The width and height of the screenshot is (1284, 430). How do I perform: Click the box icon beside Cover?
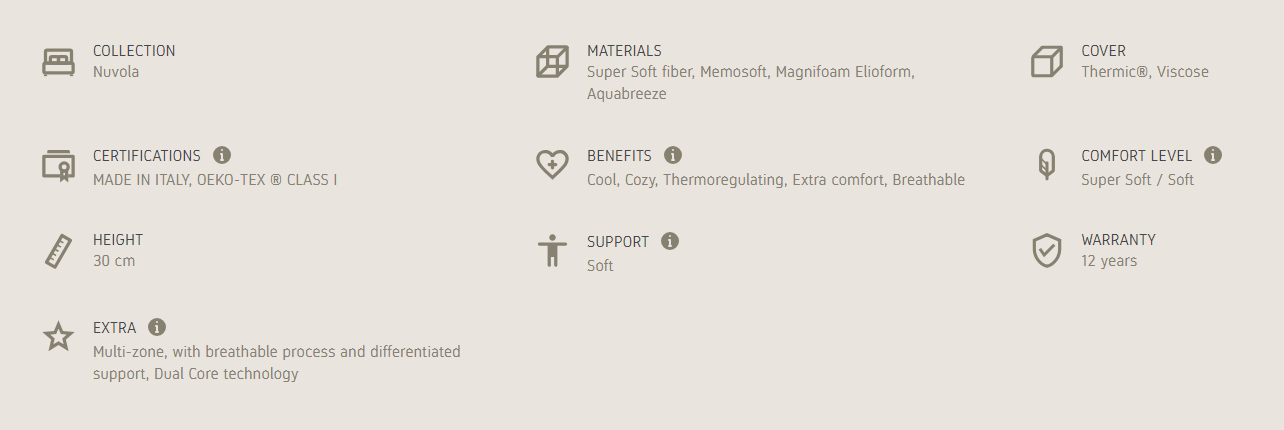[1046, 62]
